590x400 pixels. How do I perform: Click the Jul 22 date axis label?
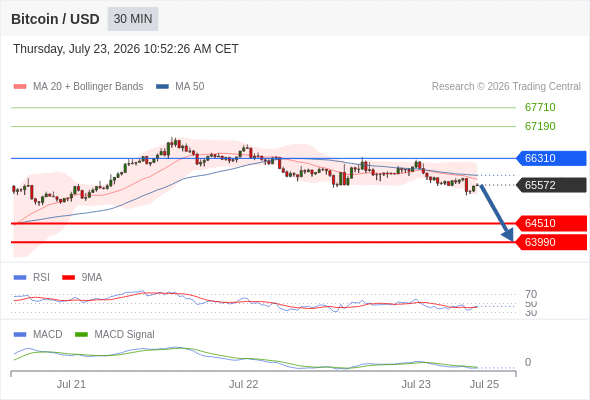243,384
